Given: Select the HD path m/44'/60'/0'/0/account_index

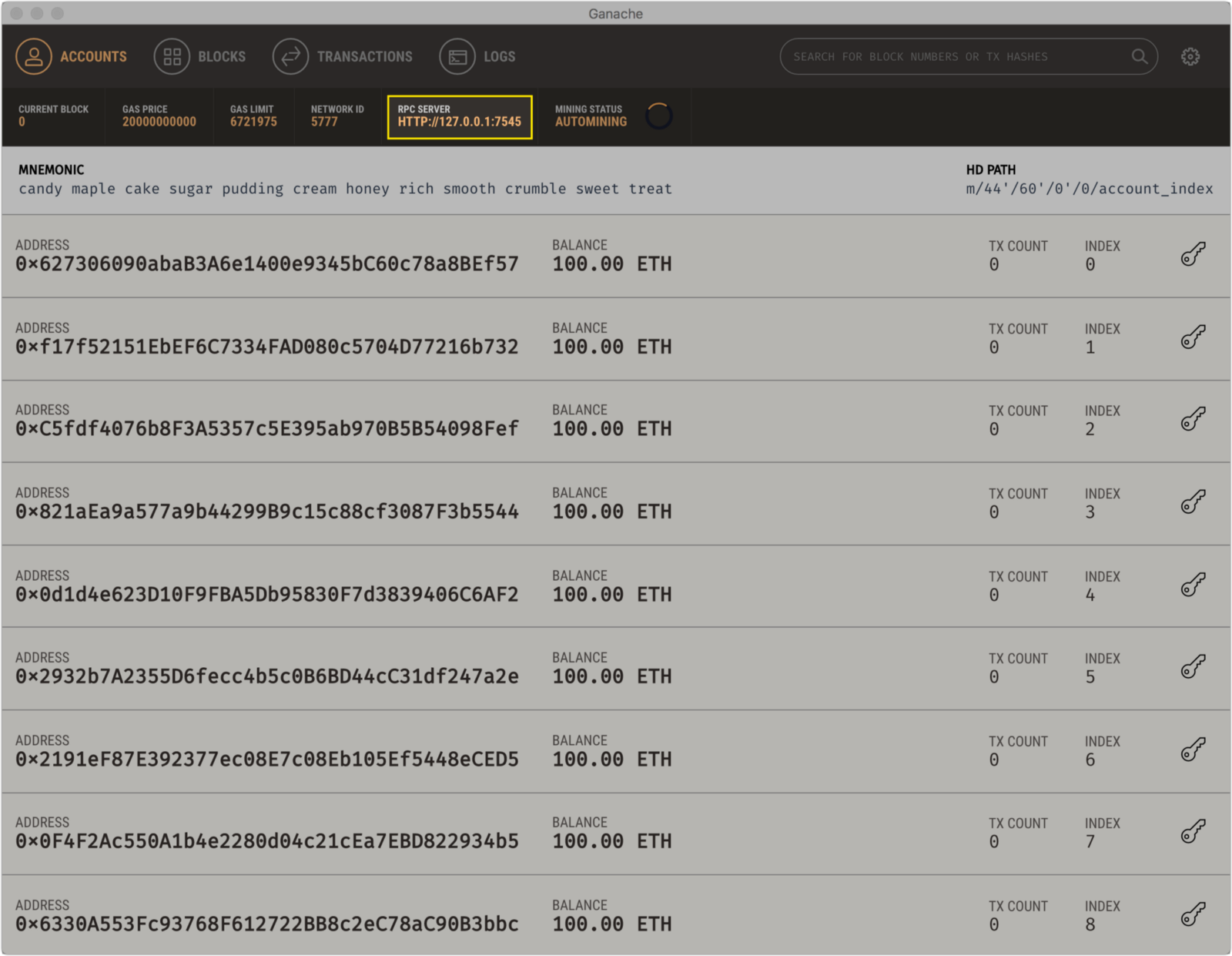Looking at the screenshot, I should tap(1090, 189).
